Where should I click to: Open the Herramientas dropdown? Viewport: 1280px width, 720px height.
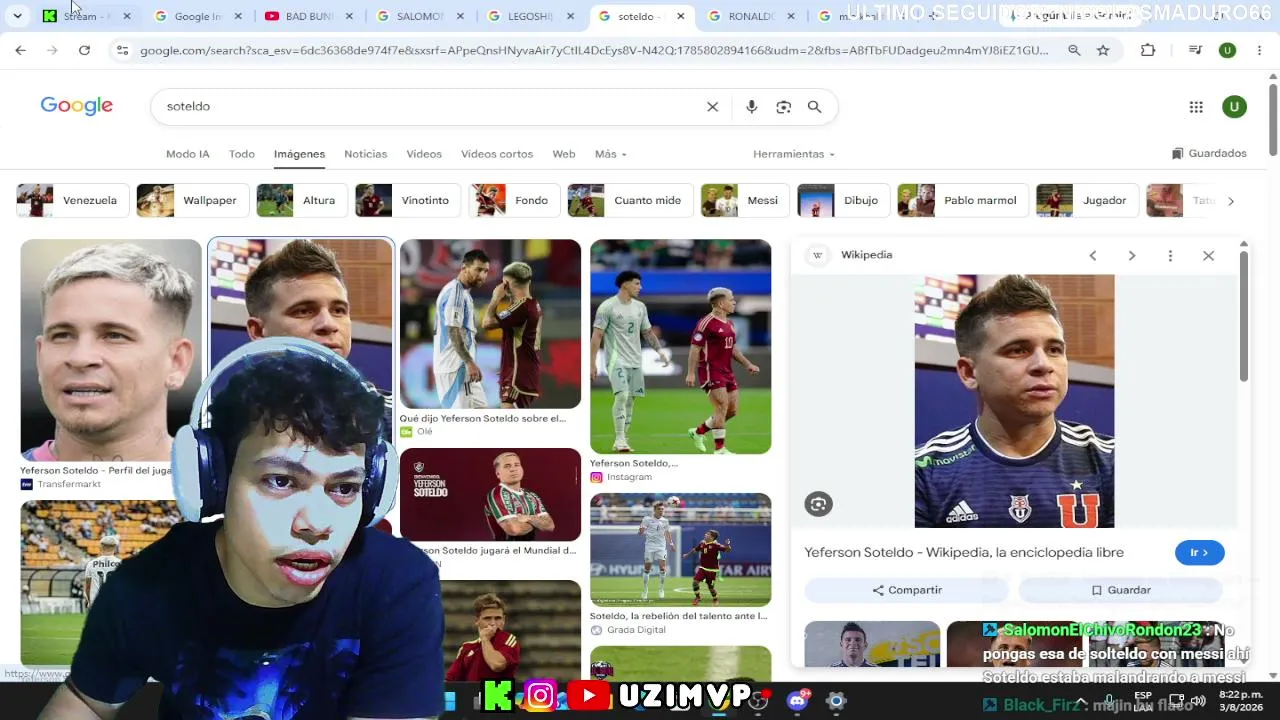[793, 154]
